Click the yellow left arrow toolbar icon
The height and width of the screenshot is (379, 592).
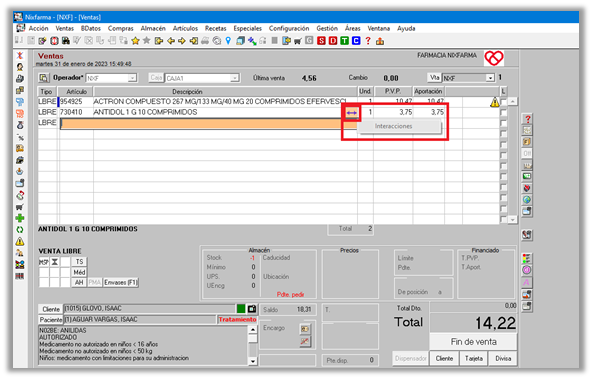pos(171,41)
